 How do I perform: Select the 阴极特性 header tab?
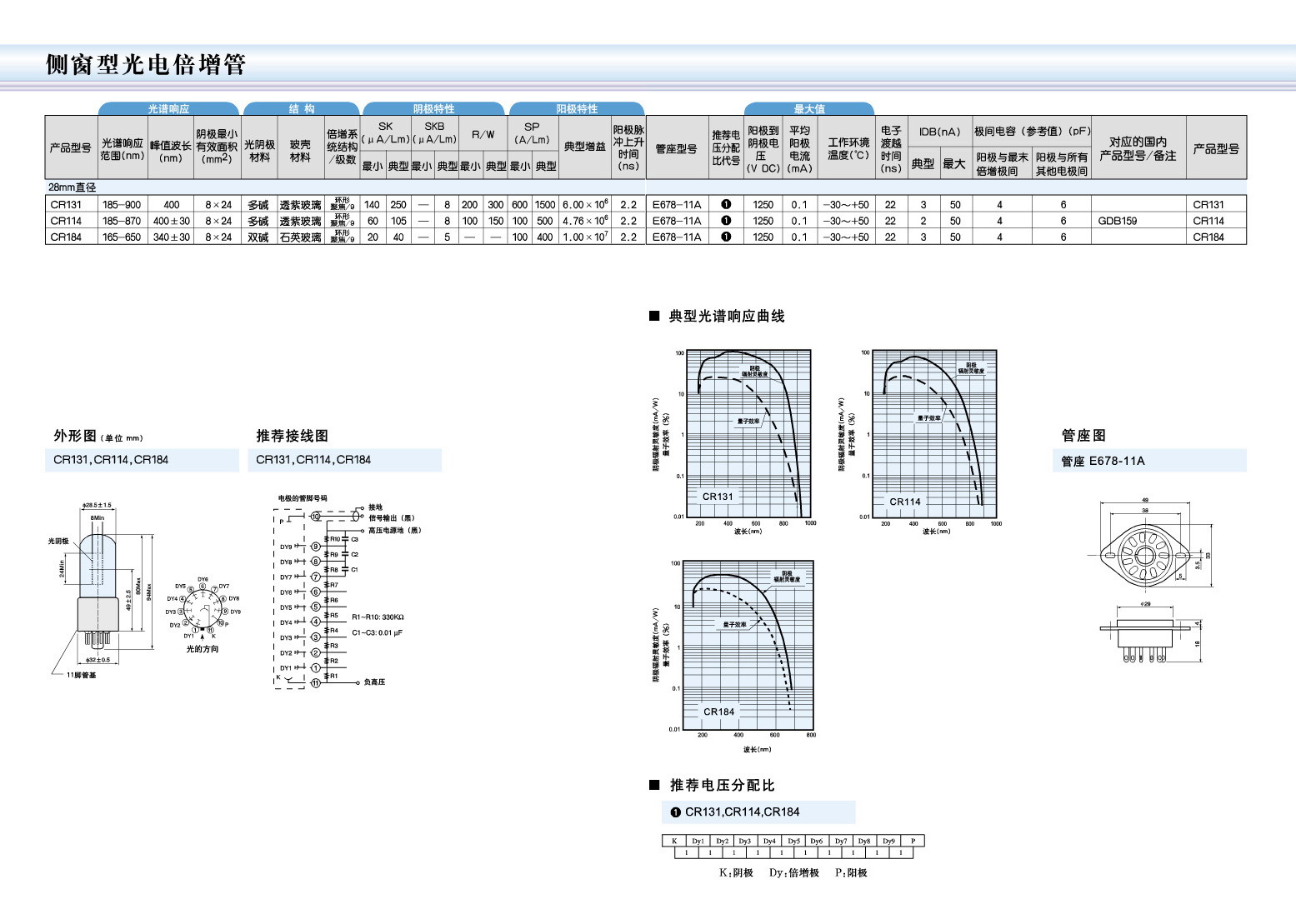433,109
